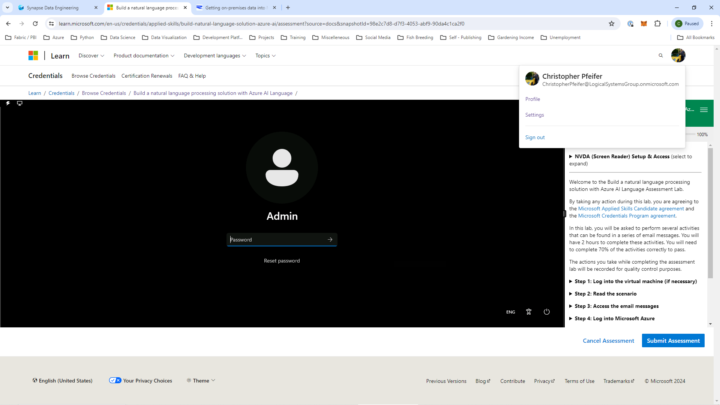Viewport: 720px width, 405px height.
Task: Click the accessibility icon on login screen
Action: (x=528, y=312)
